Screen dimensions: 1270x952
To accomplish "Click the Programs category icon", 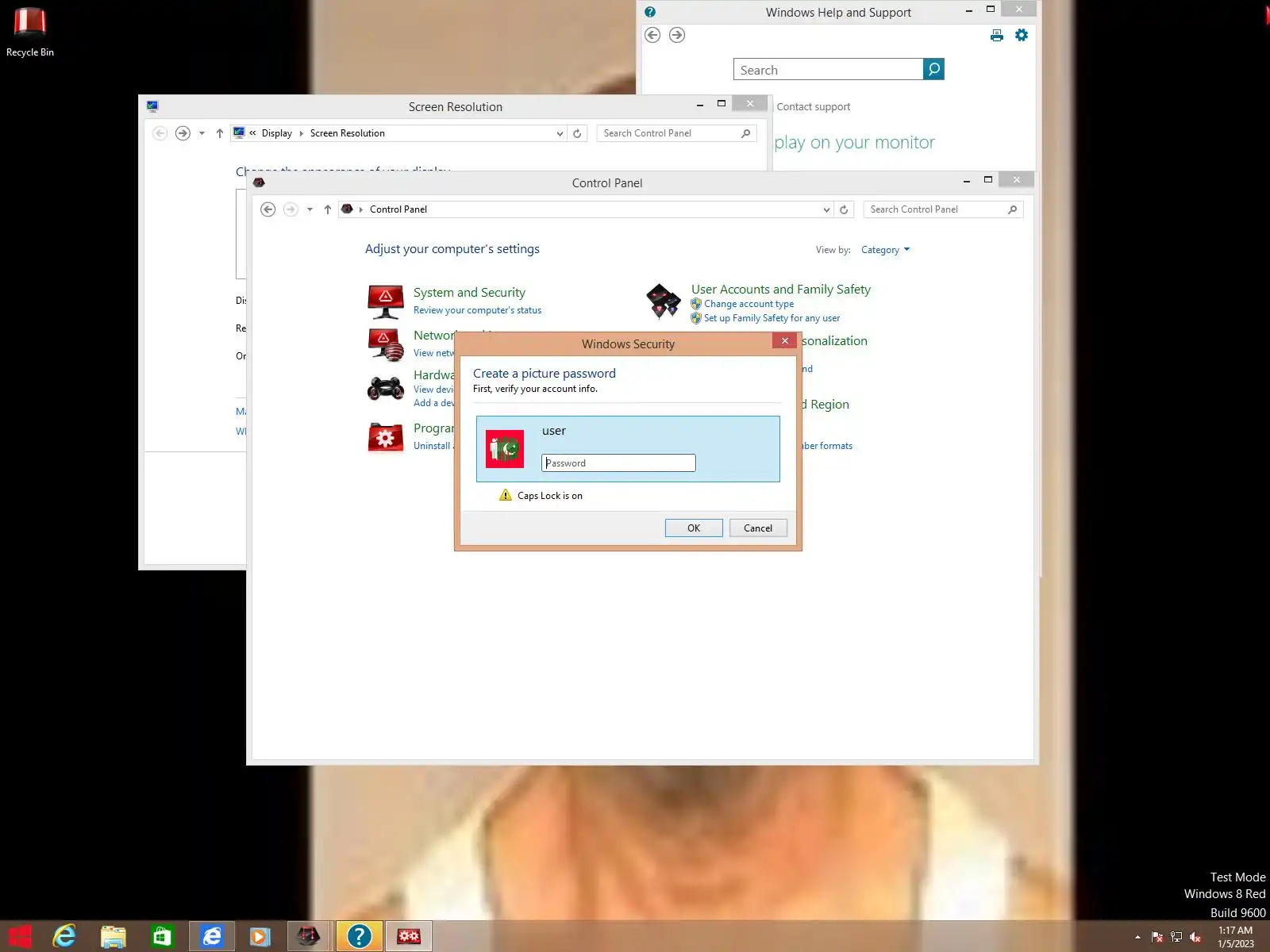I will (386, 437).
